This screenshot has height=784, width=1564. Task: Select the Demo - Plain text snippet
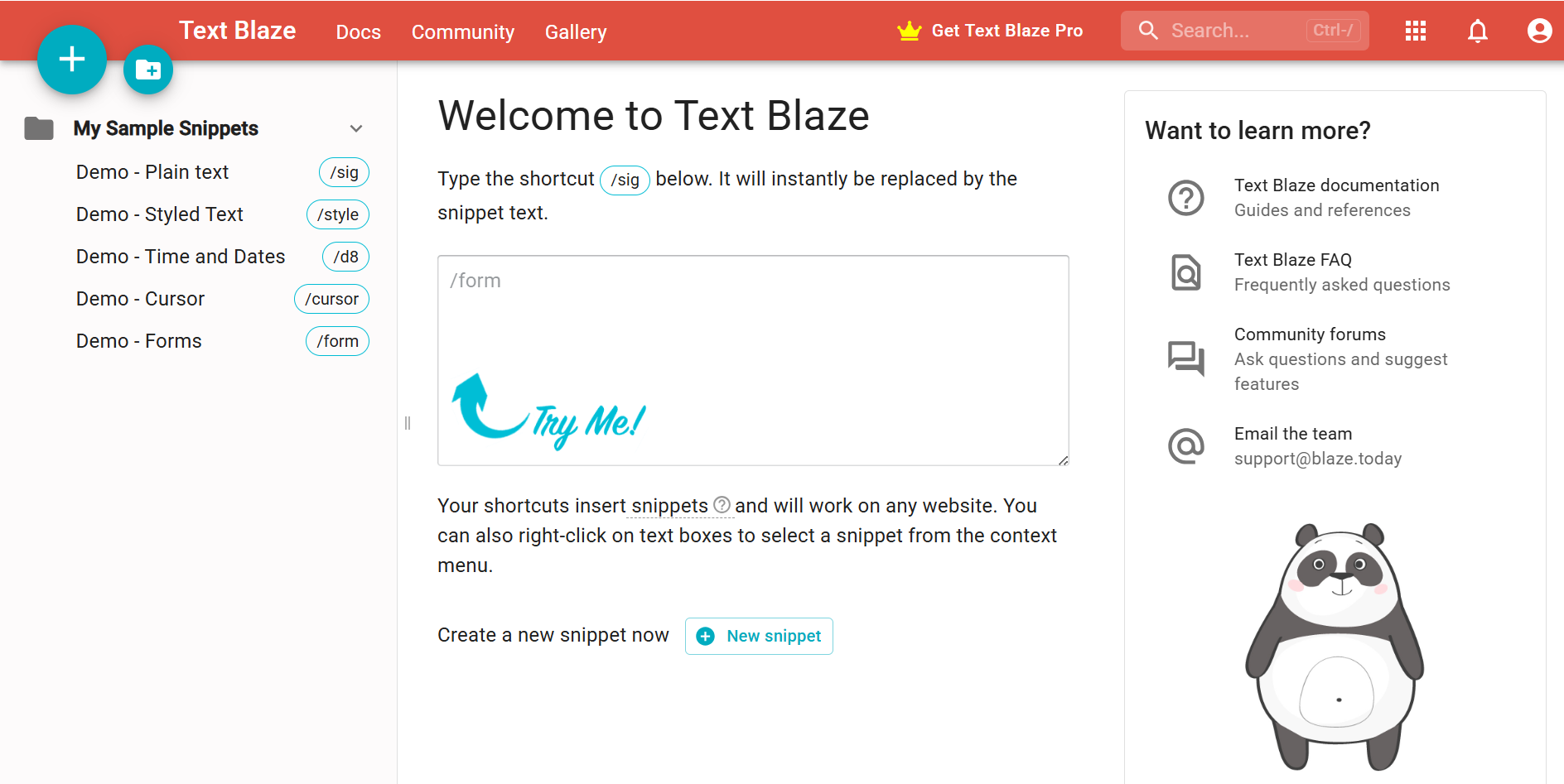click(x=152, y=172)
